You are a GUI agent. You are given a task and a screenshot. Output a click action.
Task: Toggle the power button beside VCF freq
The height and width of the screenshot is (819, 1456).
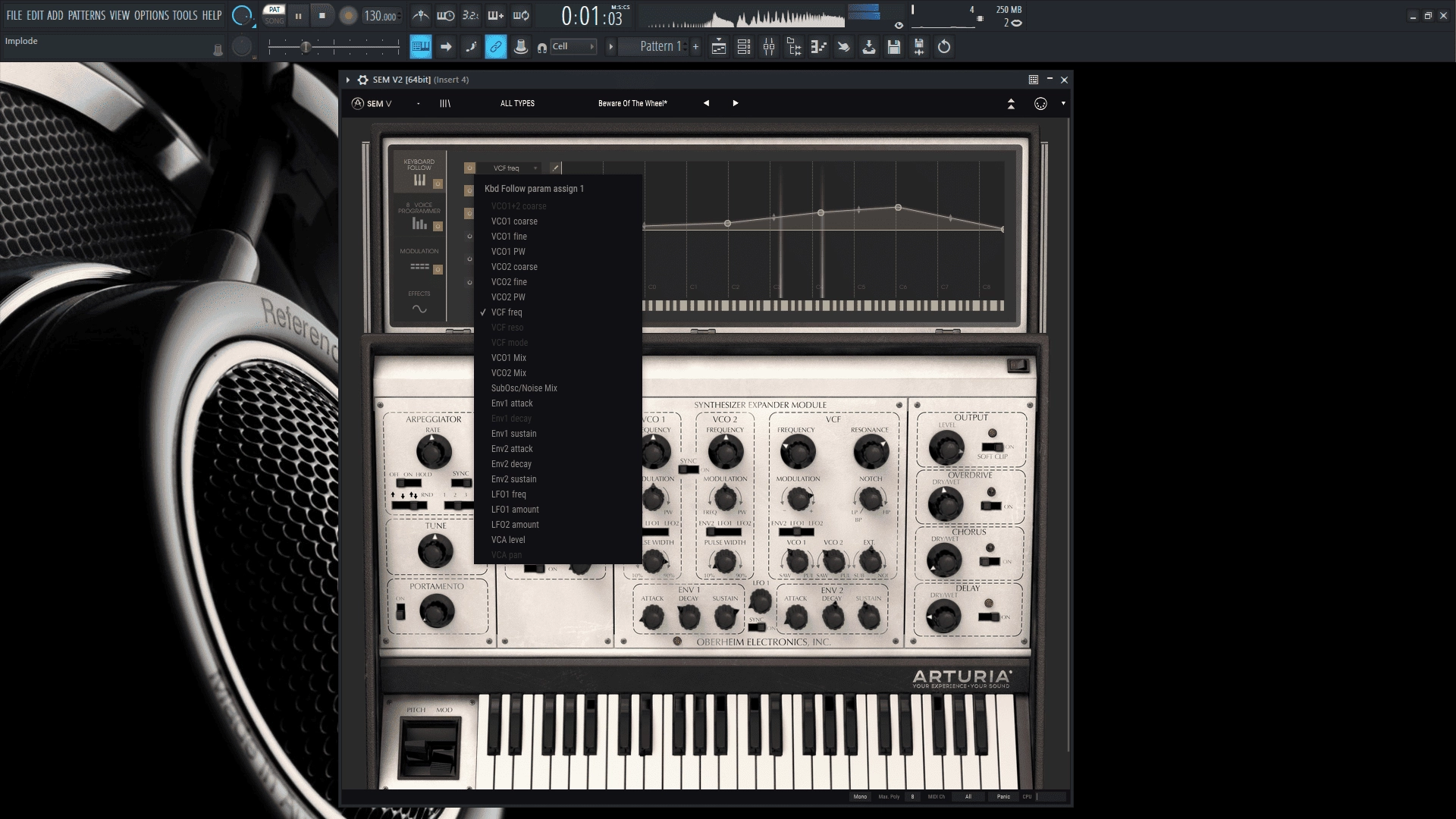(469, 168)
